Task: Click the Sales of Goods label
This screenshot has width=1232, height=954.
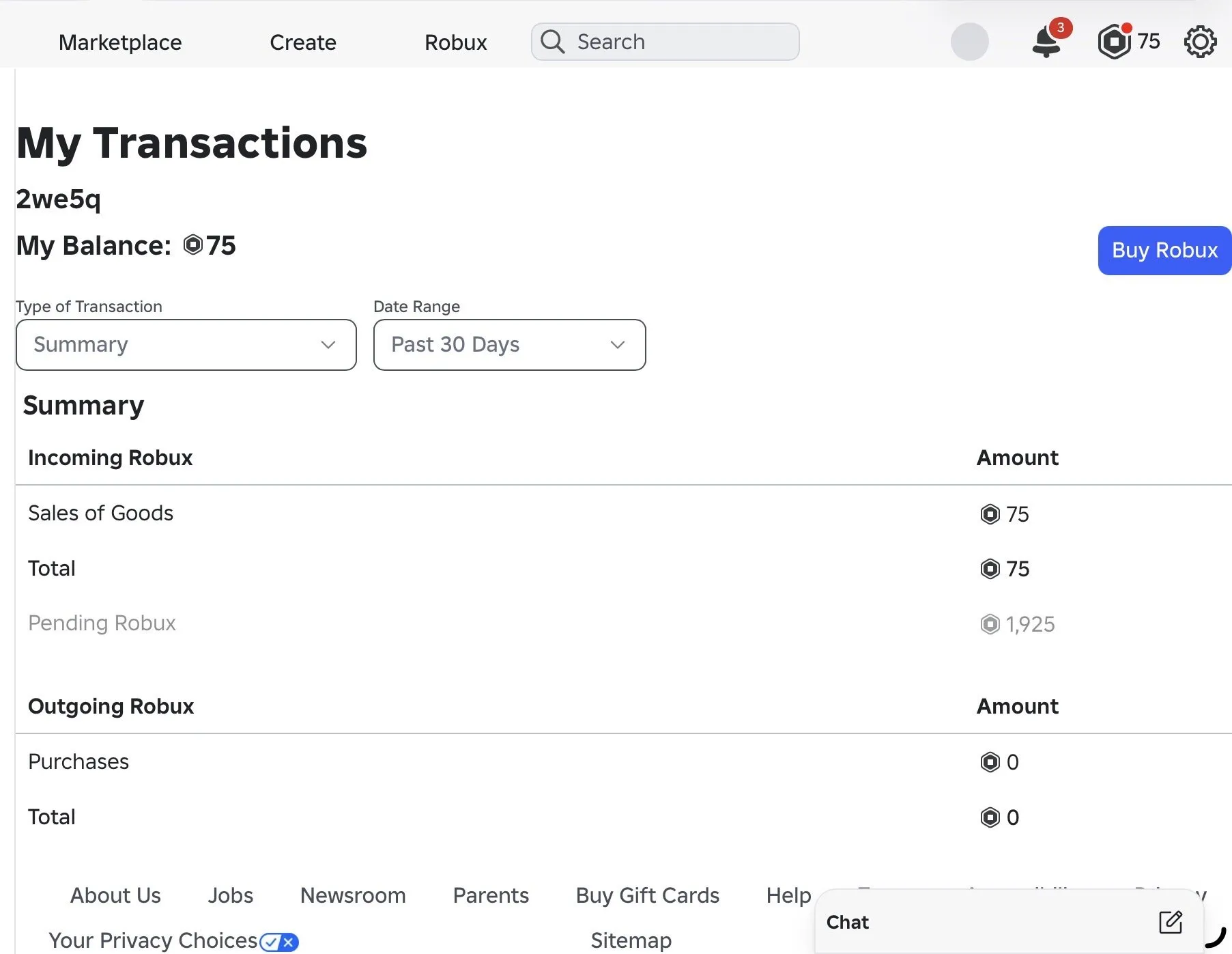Action: tap(100, 513)
